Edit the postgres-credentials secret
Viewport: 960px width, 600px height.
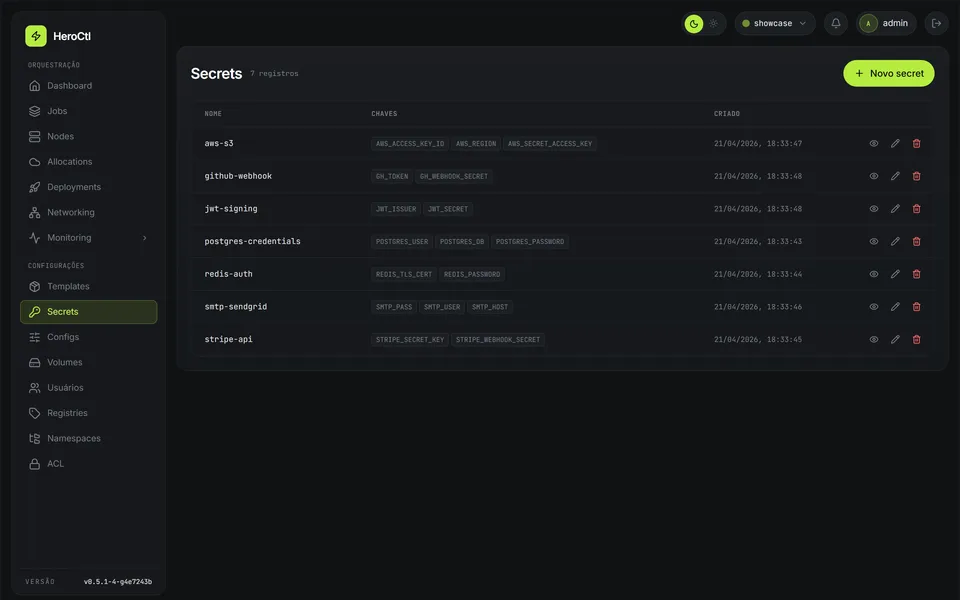[x=895, y=241]
